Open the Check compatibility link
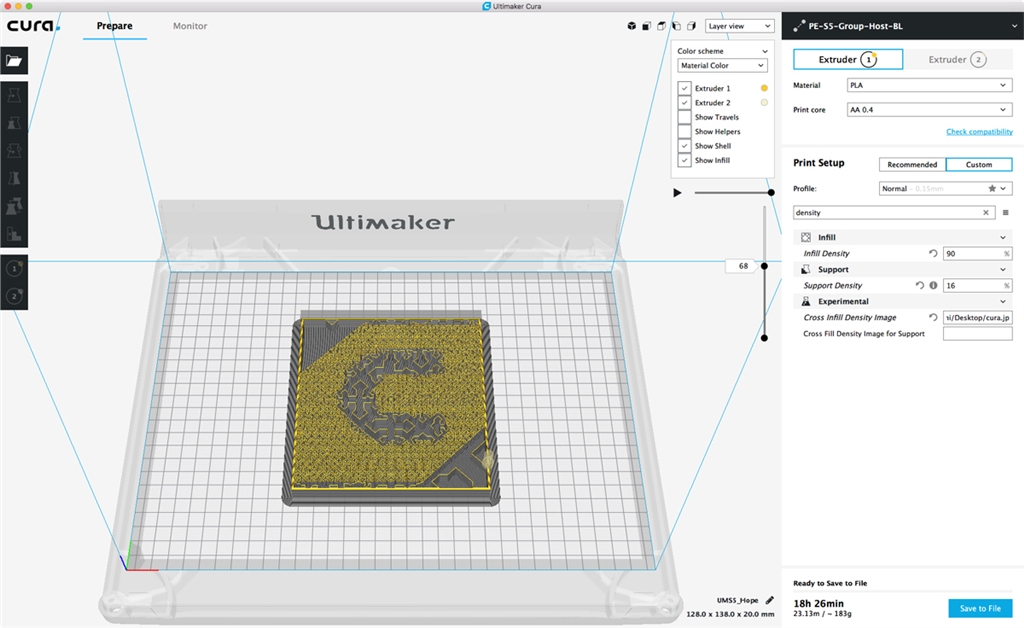Viewport: 1024px width, 628px height. (x=979, y=132)
